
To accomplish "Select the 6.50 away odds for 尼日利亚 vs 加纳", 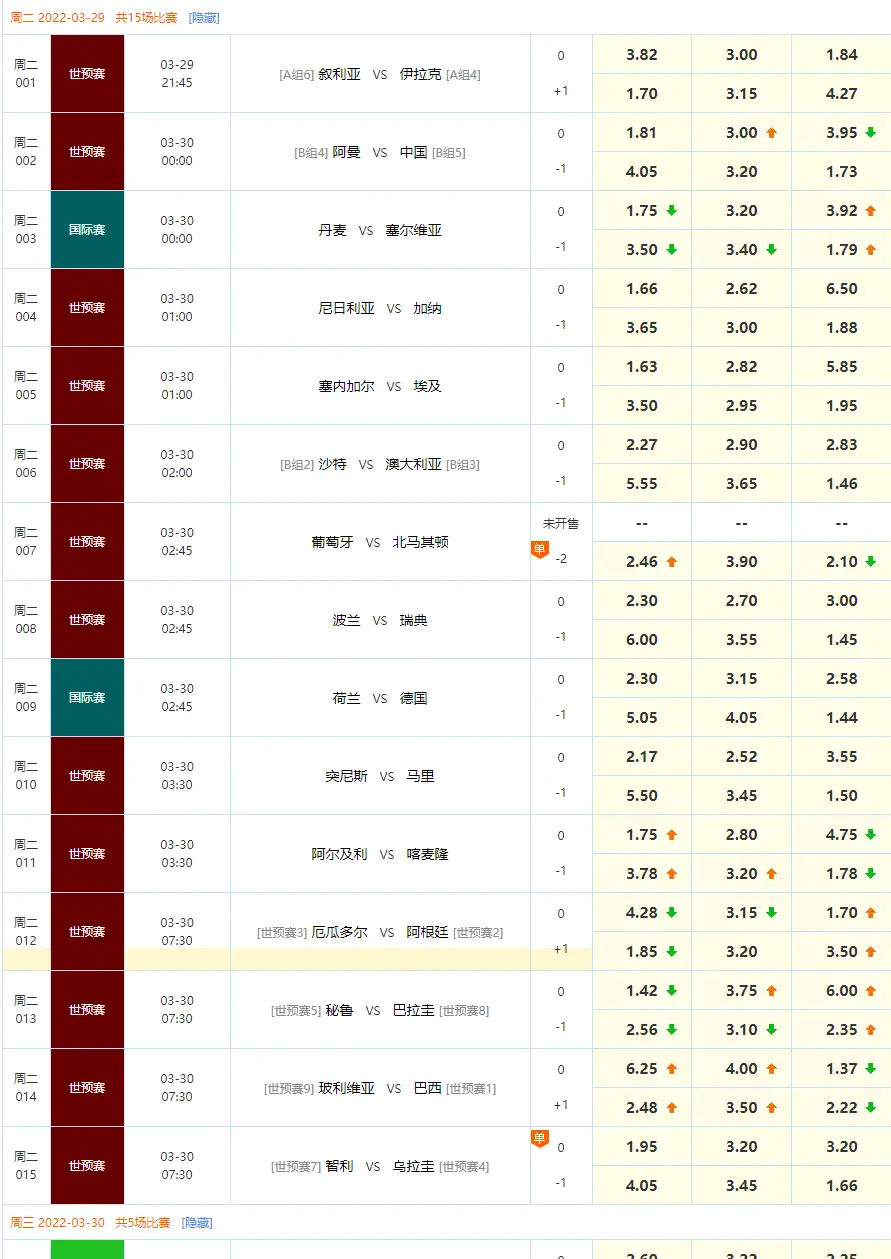I will (841, 289).
